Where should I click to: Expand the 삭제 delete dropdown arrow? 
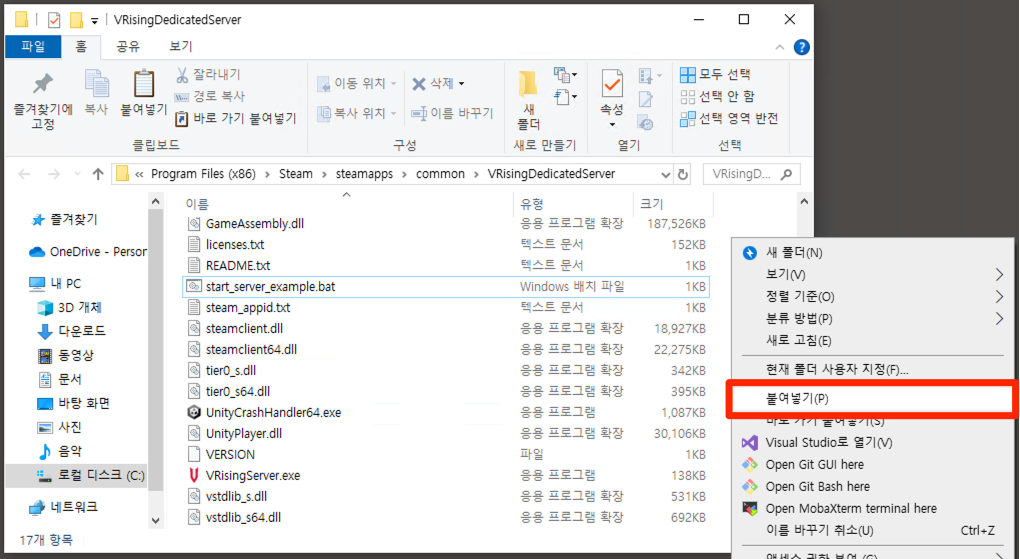click(x=462, y=83)
